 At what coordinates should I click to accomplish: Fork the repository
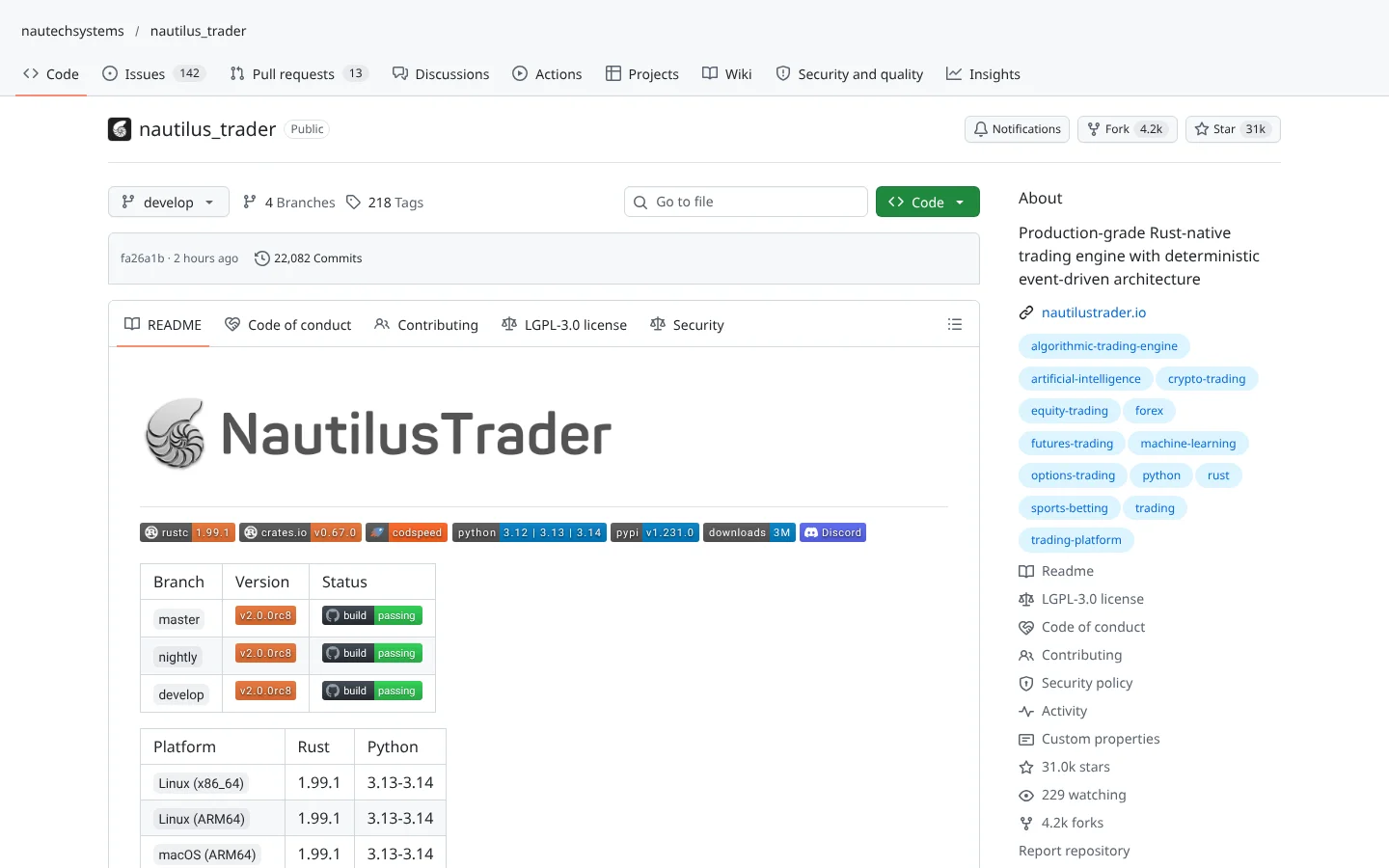pos(1128,129)
